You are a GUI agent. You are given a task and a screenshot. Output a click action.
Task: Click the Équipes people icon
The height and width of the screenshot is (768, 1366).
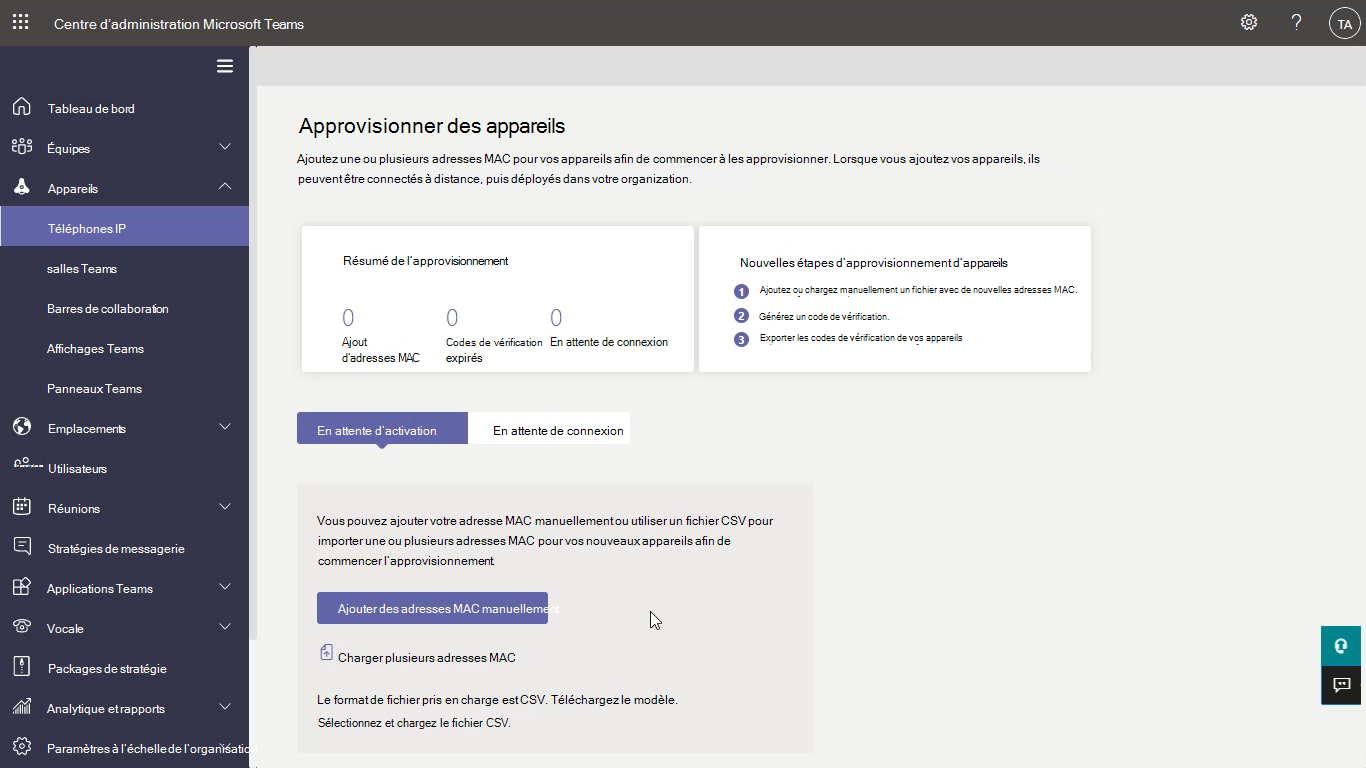click(x=21, y=147)
